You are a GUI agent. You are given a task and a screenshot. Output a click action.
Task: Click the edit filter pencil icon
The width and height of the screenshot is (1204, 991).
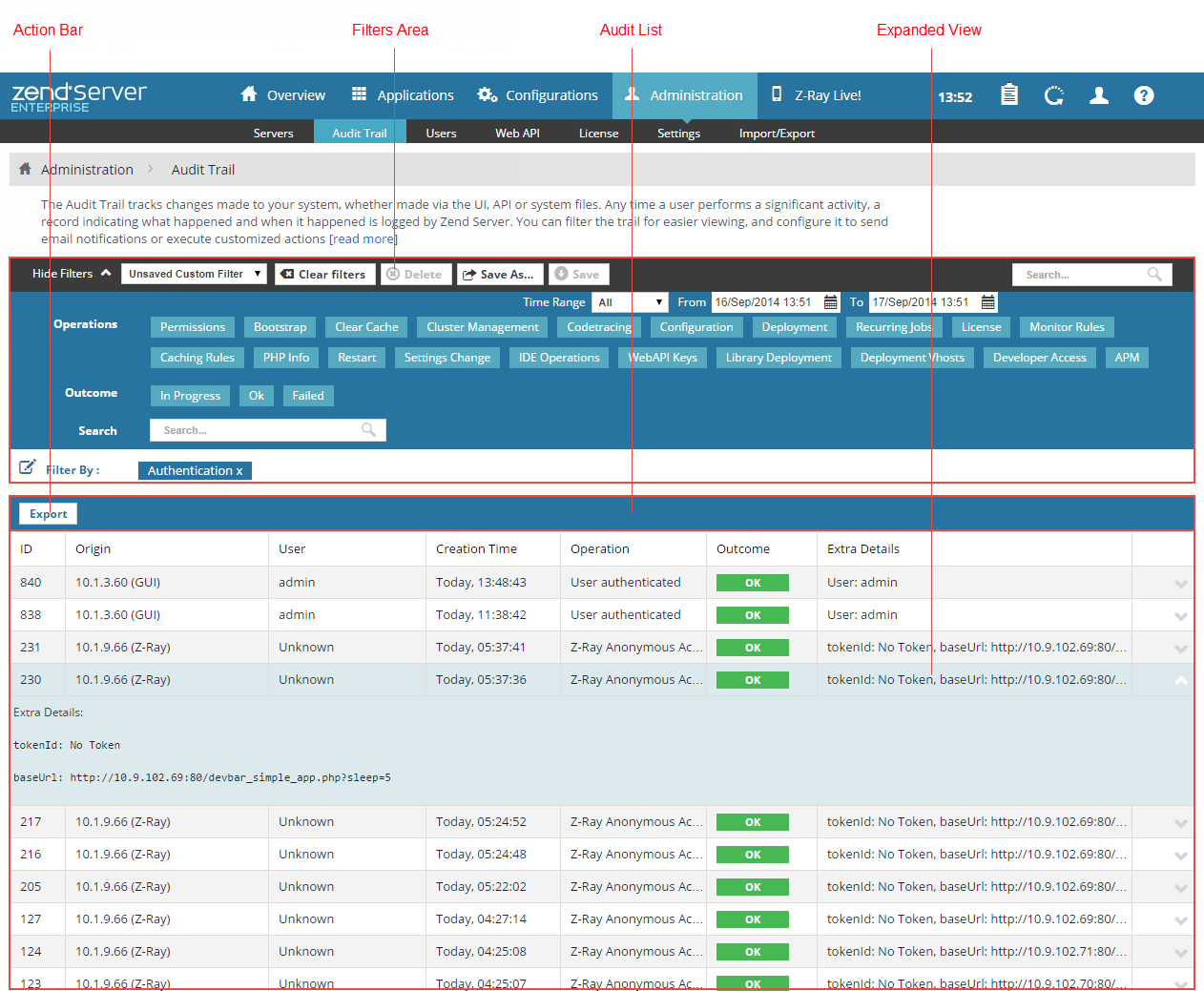[28, 467]
